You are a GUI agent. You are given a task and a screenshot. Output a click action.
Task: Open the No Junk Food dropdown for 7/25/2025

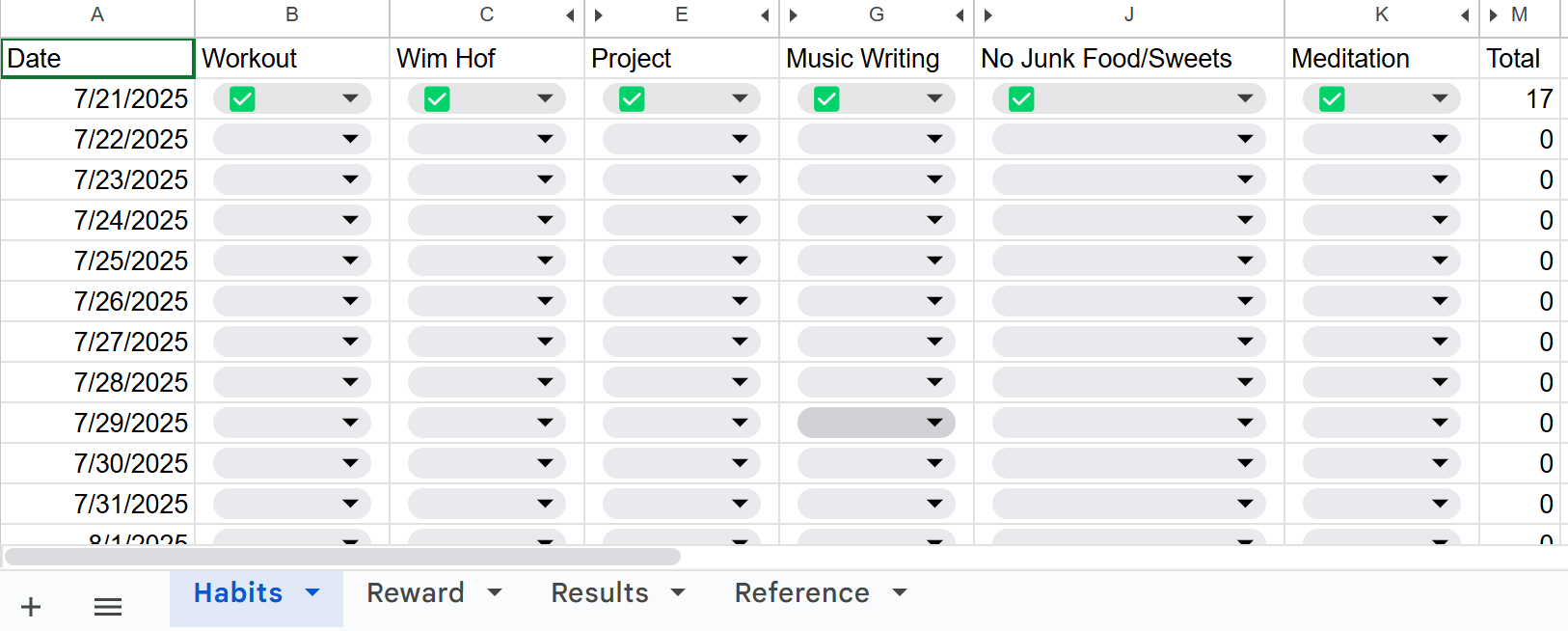[x=1129, y=261]
